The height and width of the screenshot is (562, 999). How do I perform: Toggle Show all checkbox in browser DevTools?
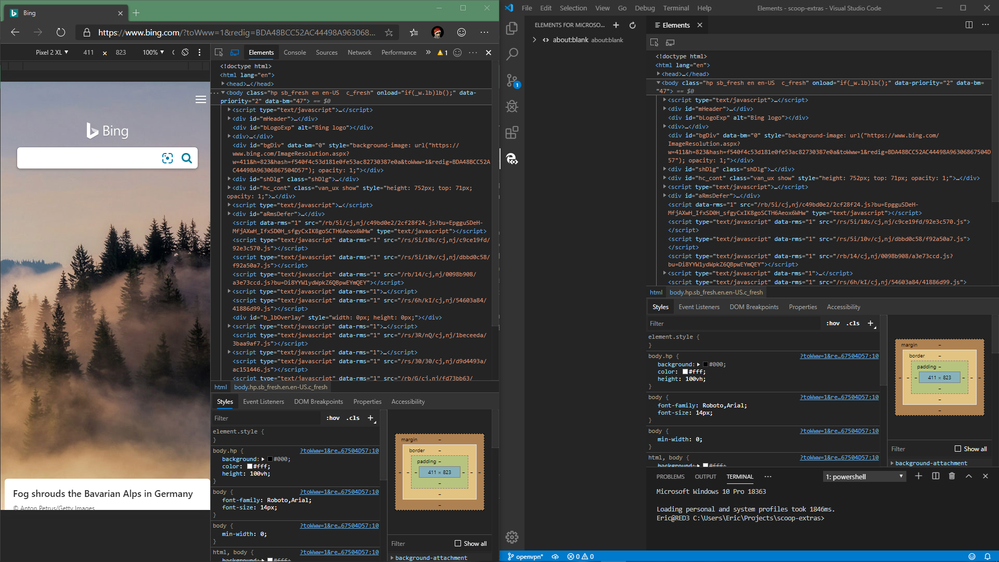457,544
